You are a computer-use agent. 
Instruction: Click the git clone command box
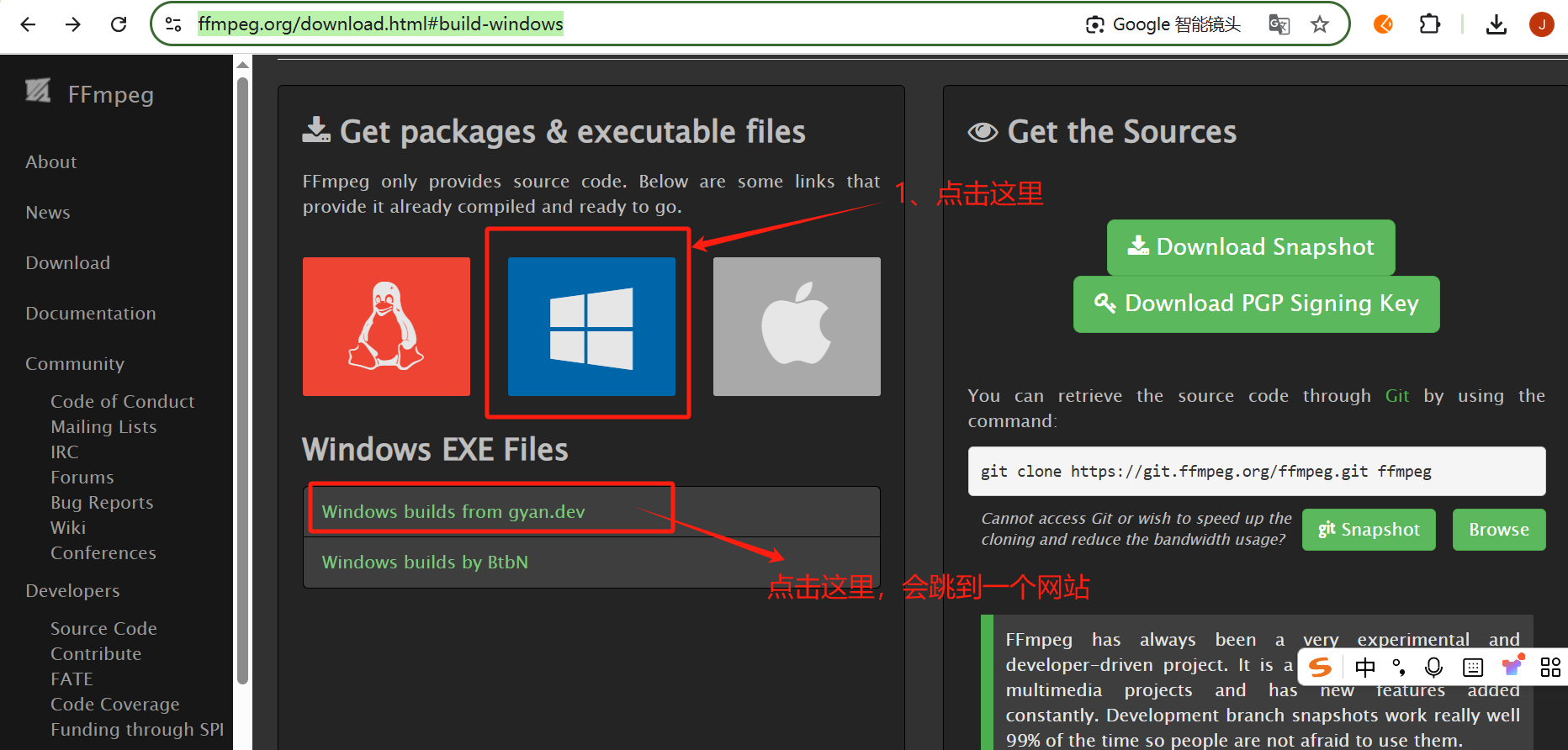tap(1257, 471)
